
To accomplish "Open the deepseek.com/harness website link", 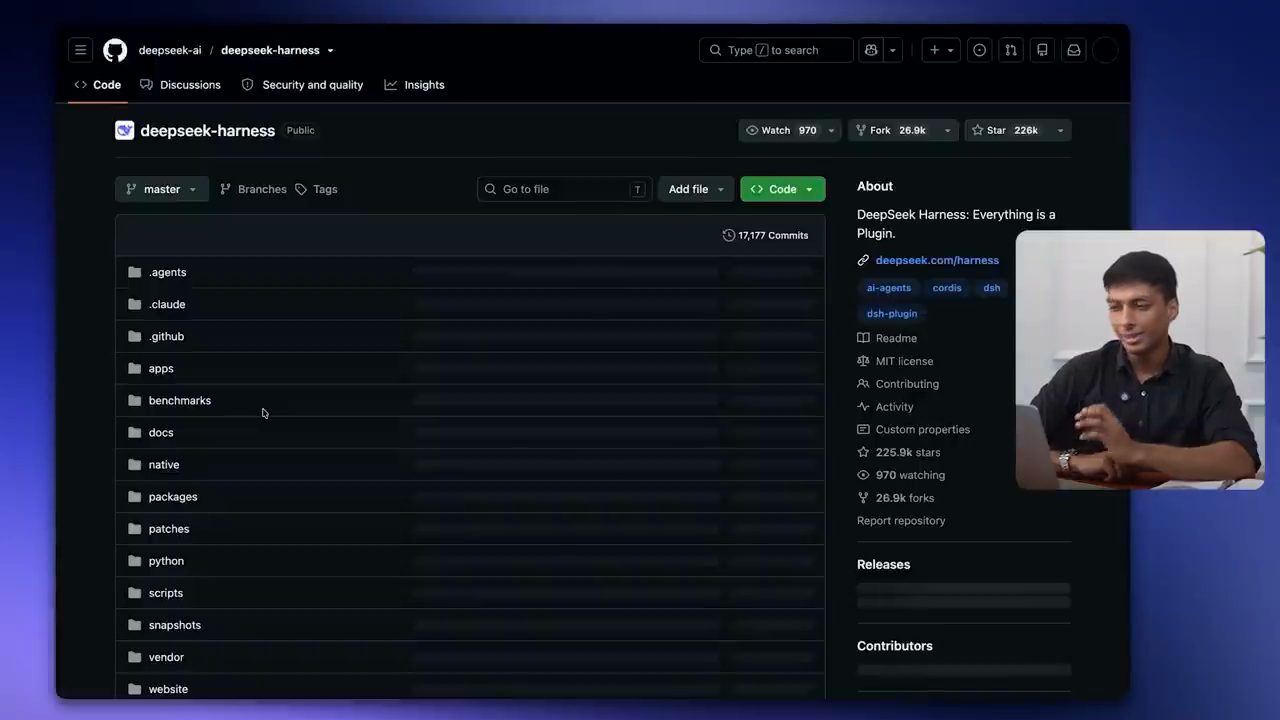I will 937,260.
